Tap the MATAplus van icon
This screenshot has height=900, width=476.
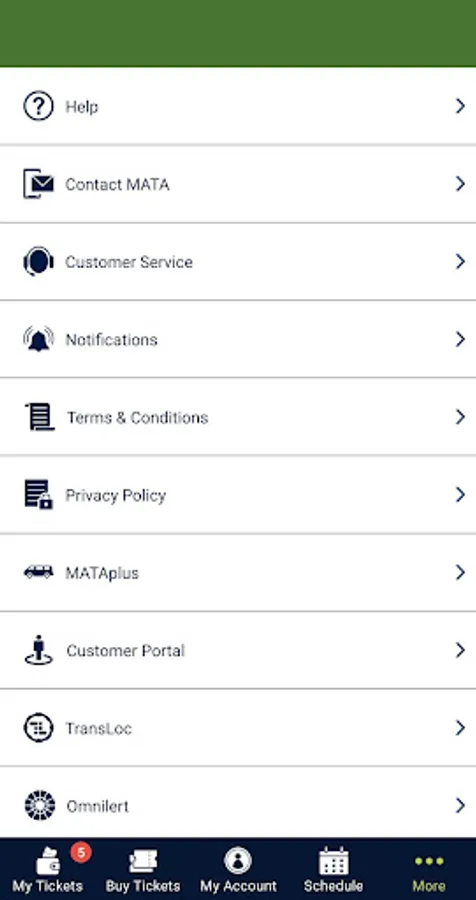[38, 572]
